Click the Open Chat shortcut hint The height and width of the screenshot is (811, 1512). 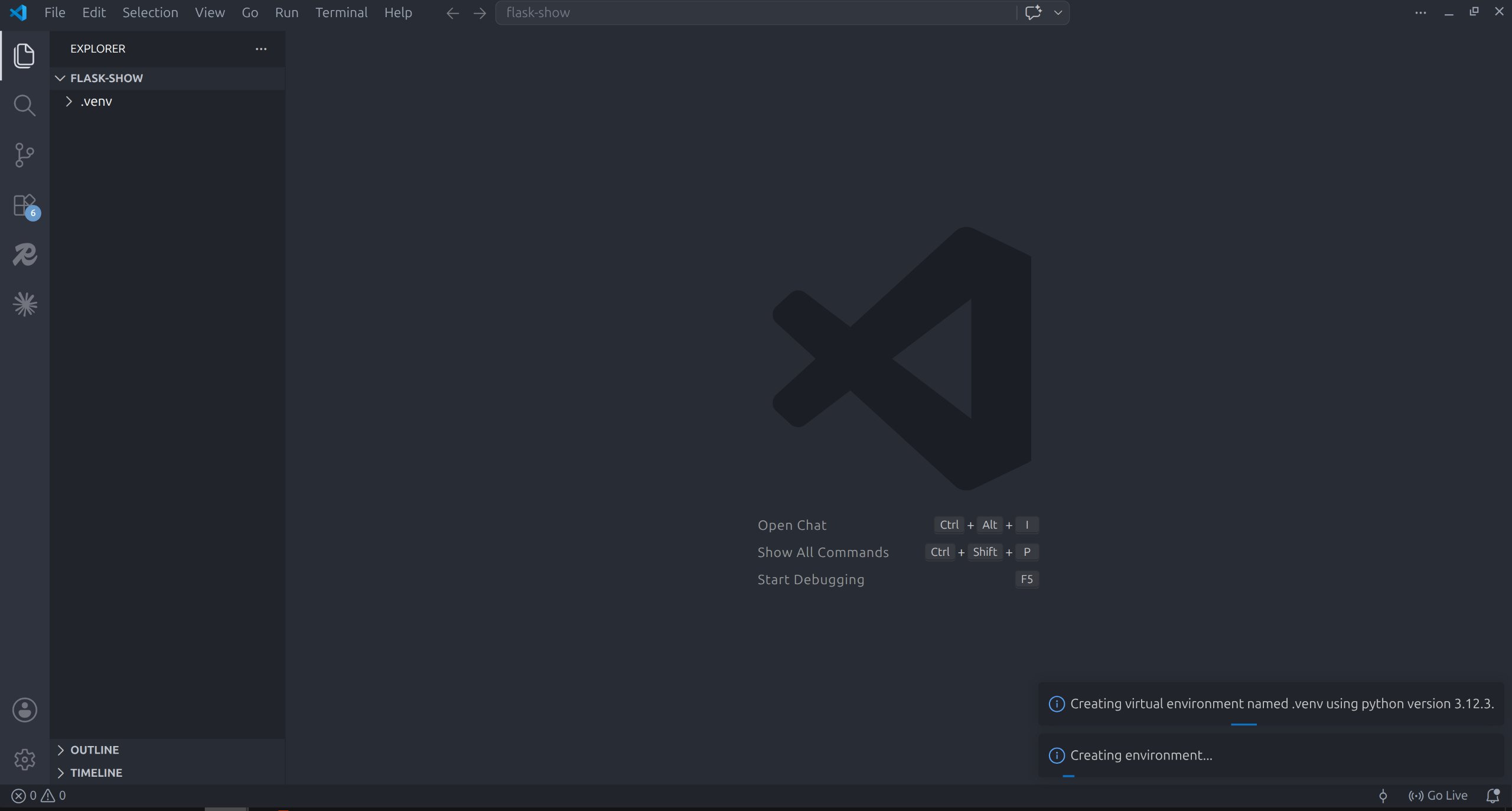[791, 525]
